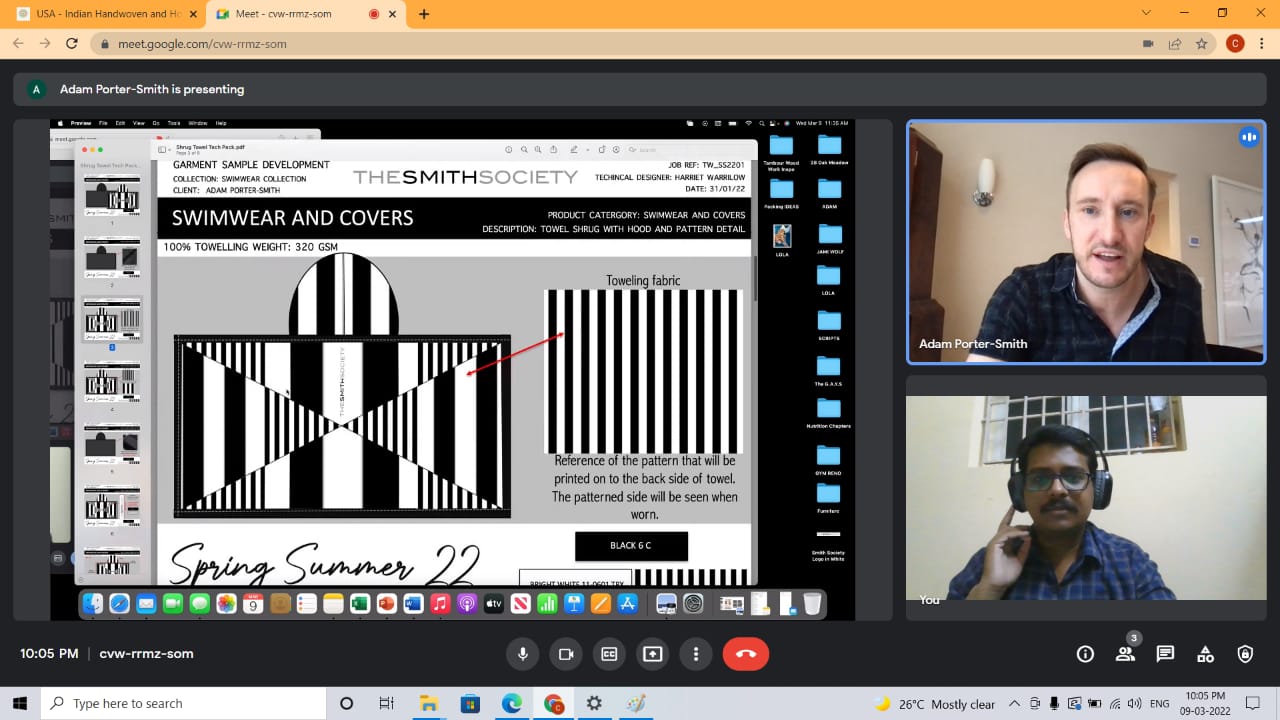Reload the Meet page
1280x720 pixels.
point(71,44)
